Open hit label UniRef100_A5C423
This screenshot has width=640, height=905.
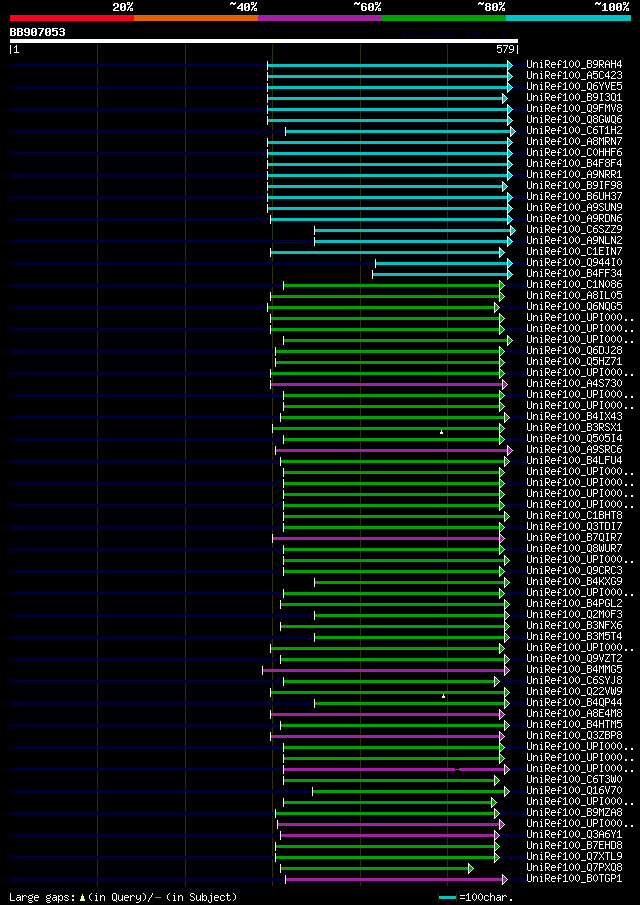574,76
